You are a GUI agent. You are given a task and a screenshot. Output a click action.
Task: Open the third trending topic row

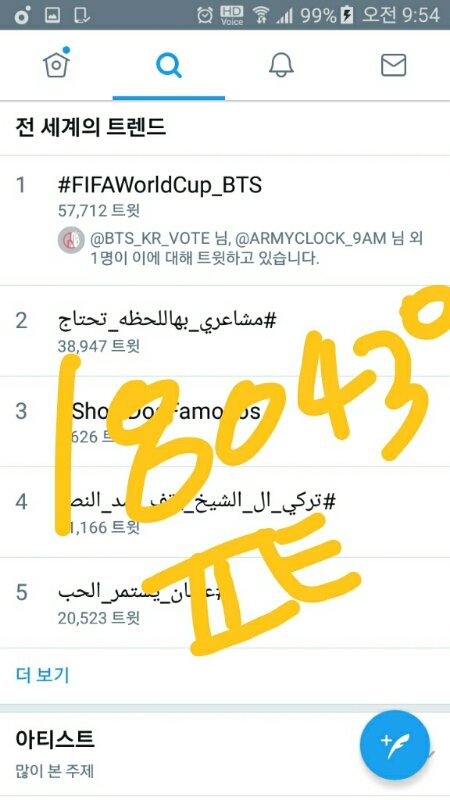pos(225,421)
